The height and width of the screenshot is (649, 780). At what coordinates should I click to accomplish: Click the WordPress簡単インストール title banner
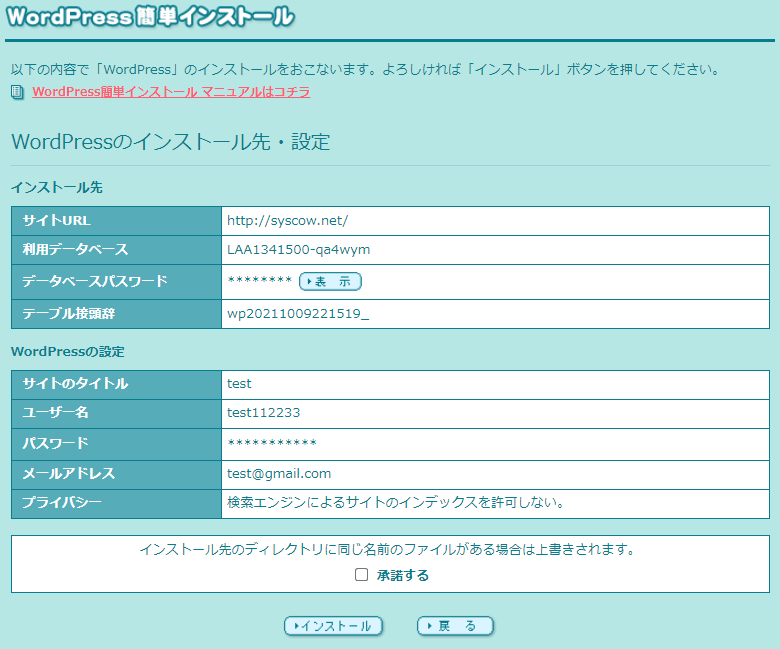point(150,17)
